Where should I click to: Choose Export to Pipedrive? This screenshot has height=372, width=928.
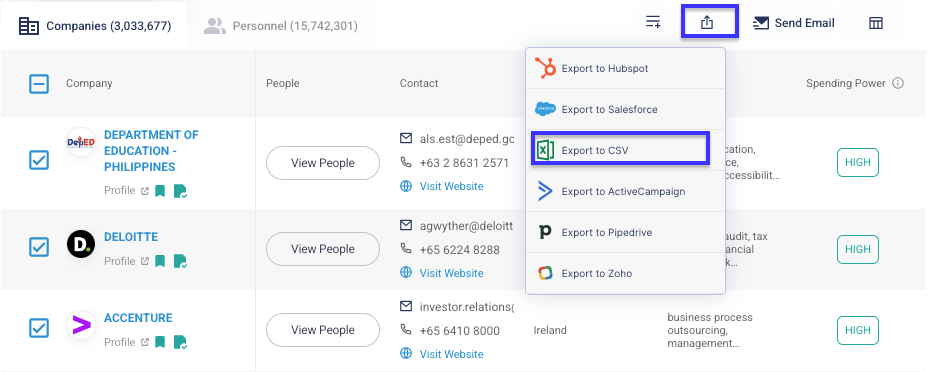pyautogui.click(x=625, y=232)
